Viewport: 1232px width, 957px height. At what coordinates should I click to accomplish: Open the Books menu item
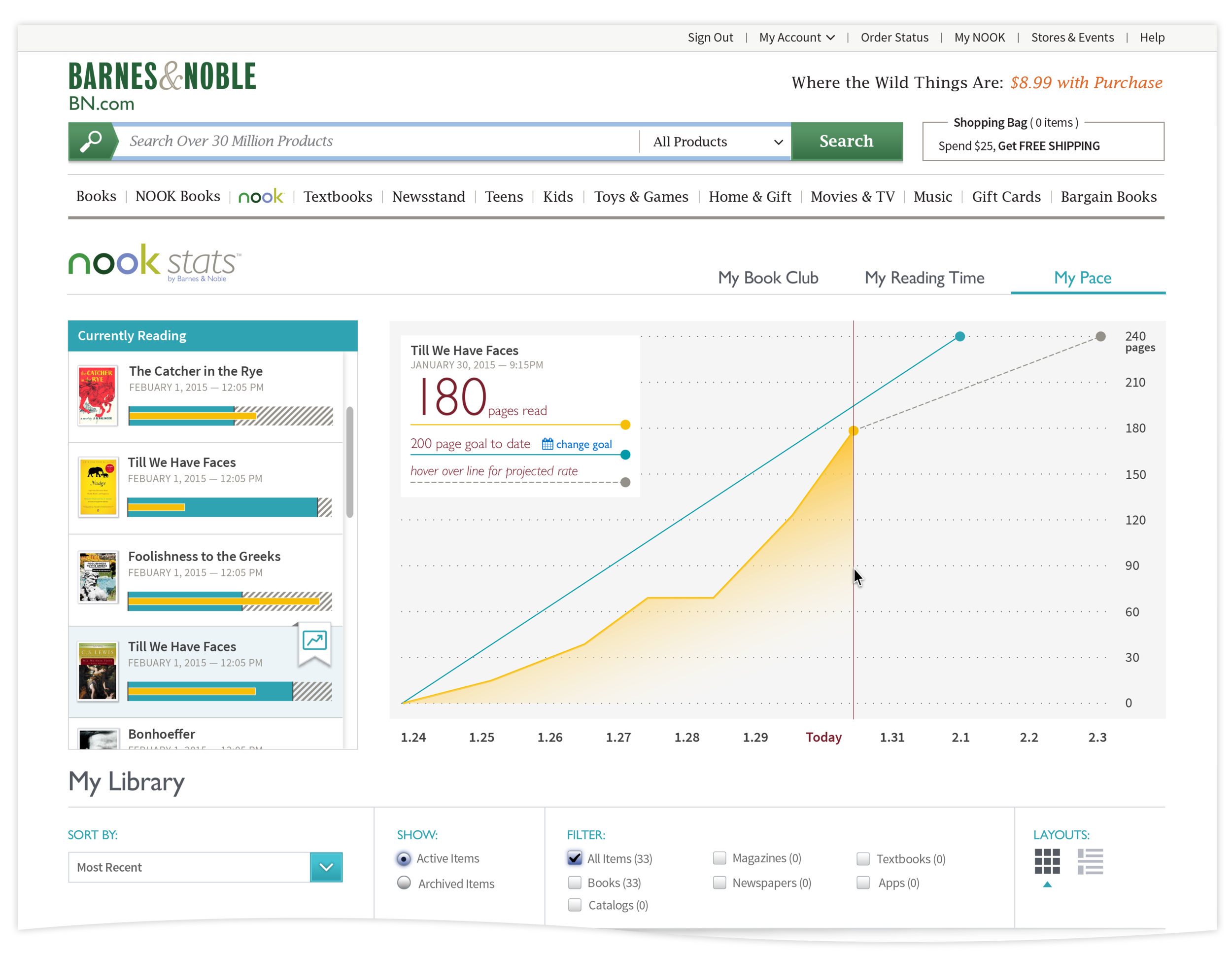(x=96, y=196)
